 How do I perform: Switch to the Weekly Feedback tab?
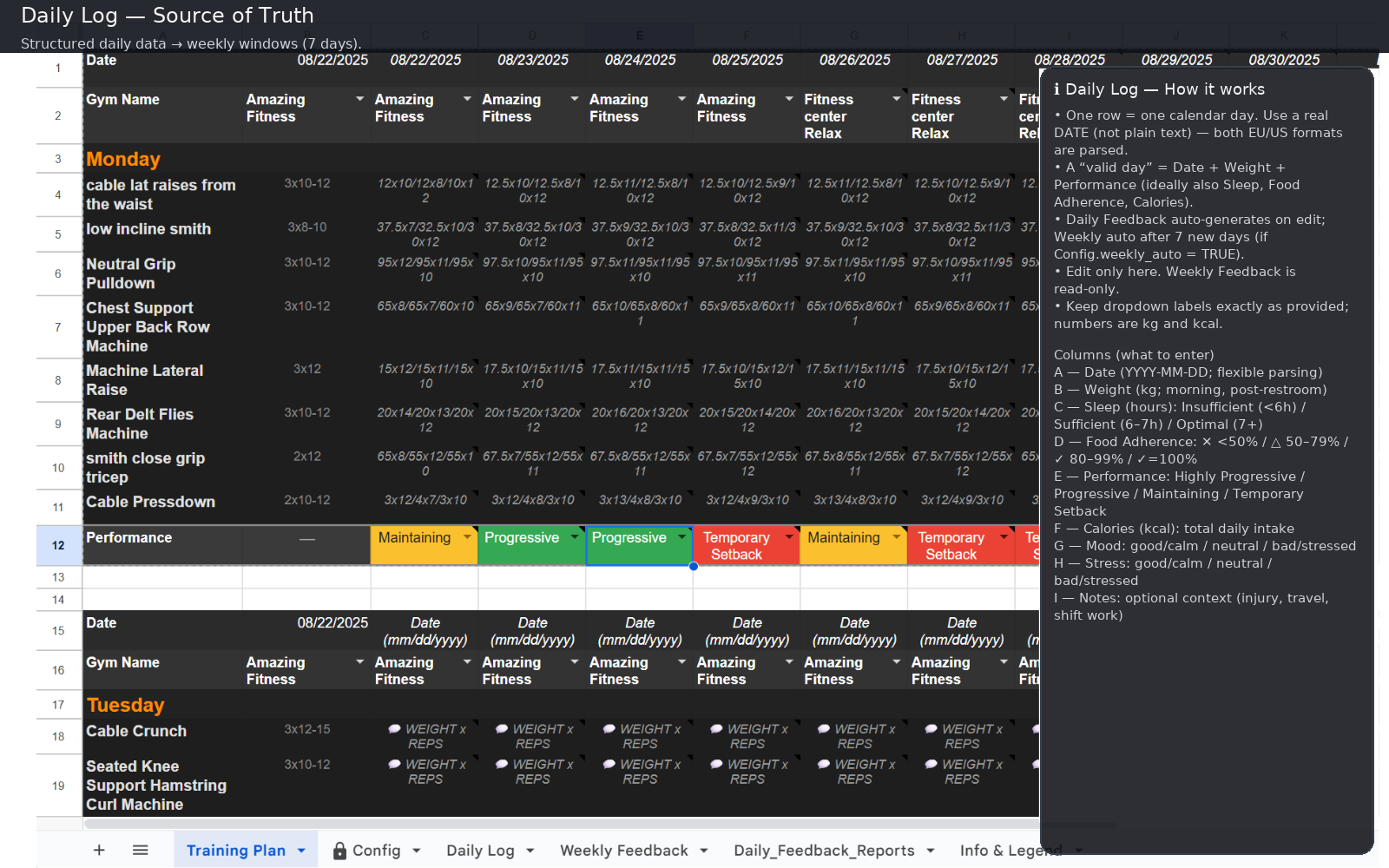(624, 851)
